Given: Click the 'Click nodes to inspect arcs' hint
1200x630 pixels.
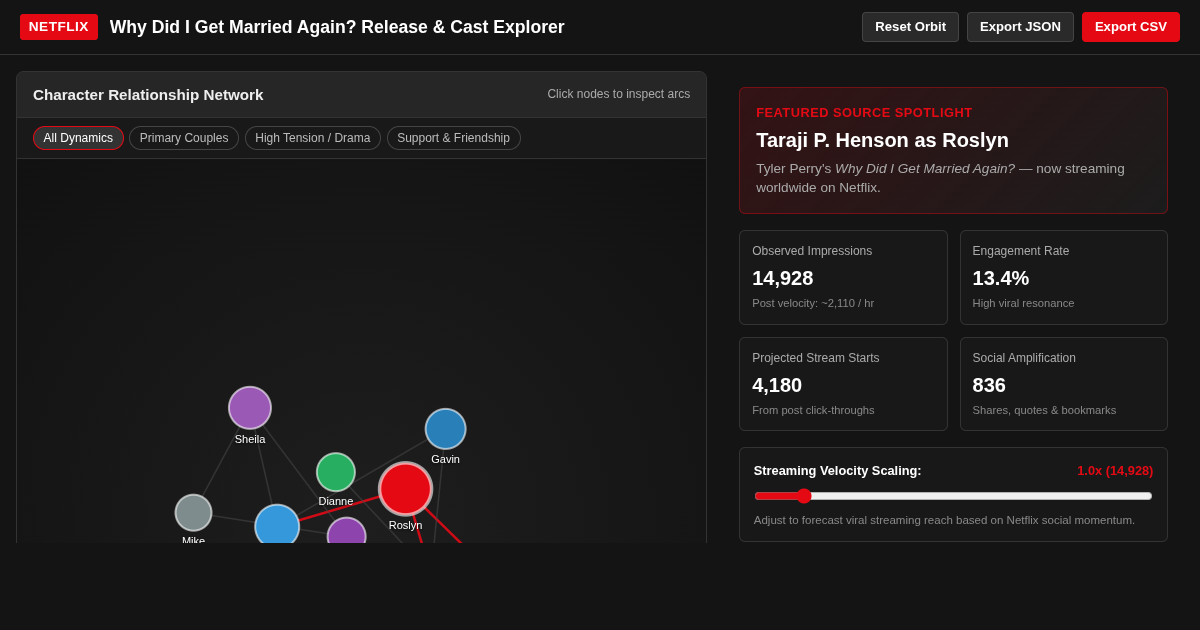Looking at the screenshot, I should point(618,94).
